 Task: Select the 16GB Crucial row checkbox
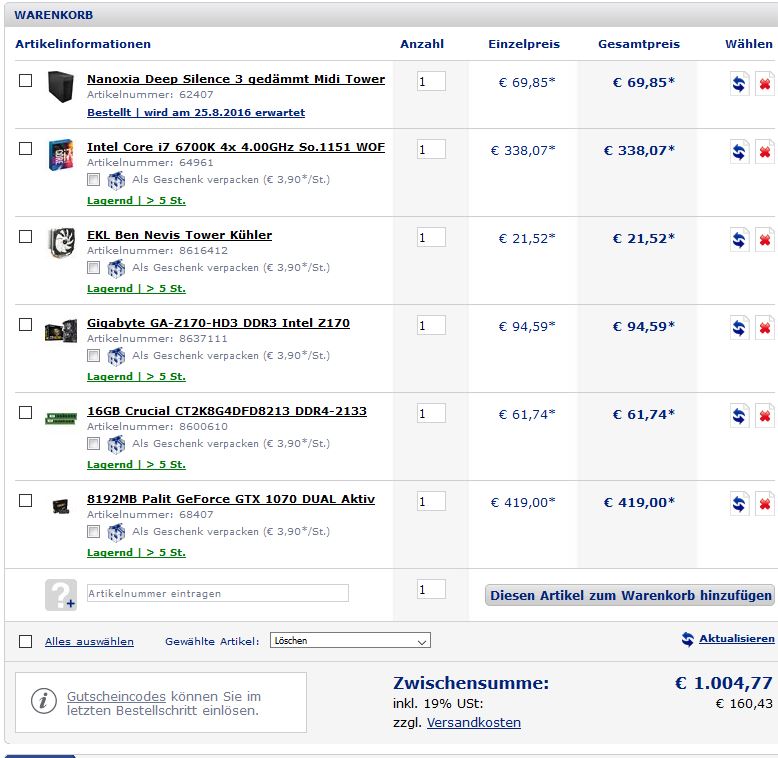pyautogui.click(x=25, y=412)
